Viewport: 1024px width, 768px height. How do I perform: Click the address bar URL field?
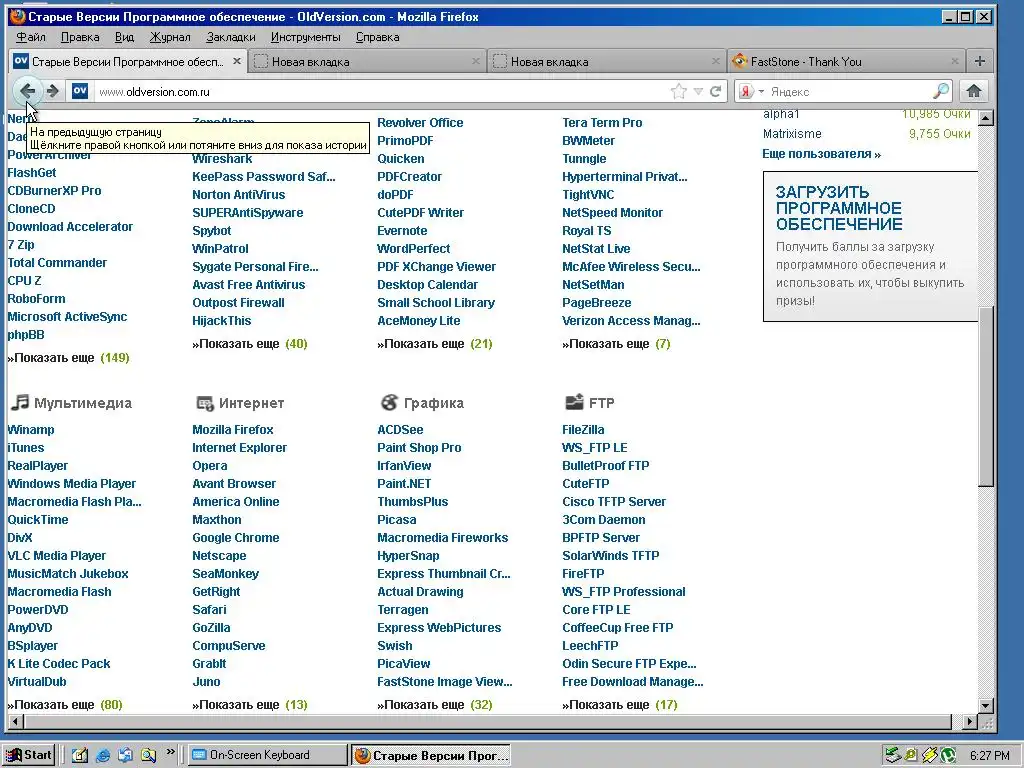coord(382,91)
